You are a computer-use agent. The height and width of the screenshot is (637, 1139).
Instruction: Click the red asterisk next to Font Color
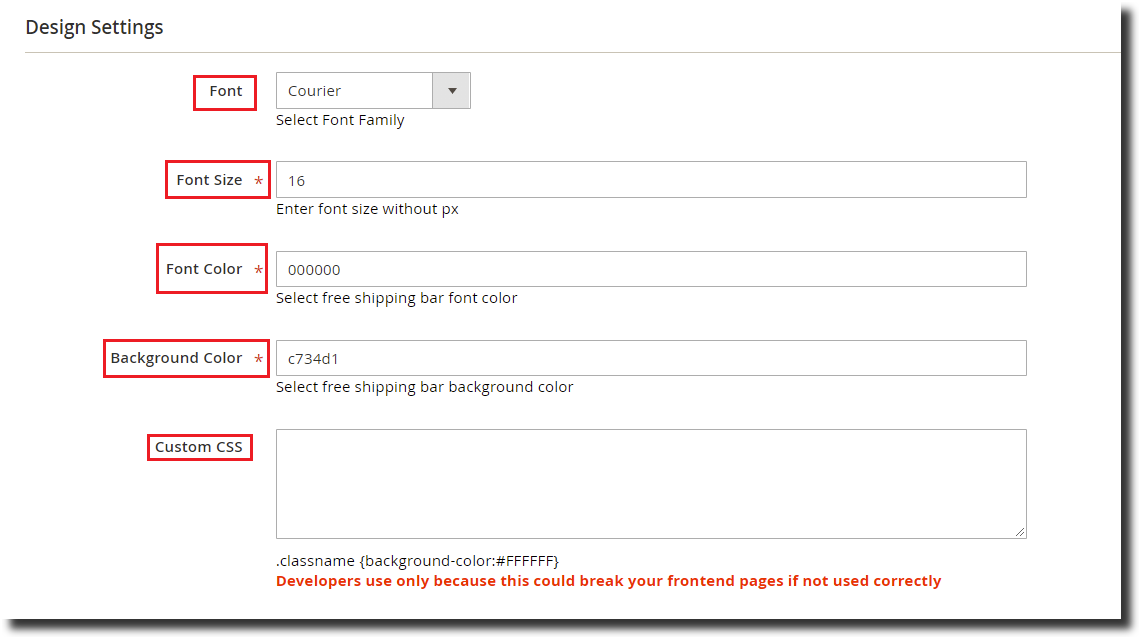point(259,270)
